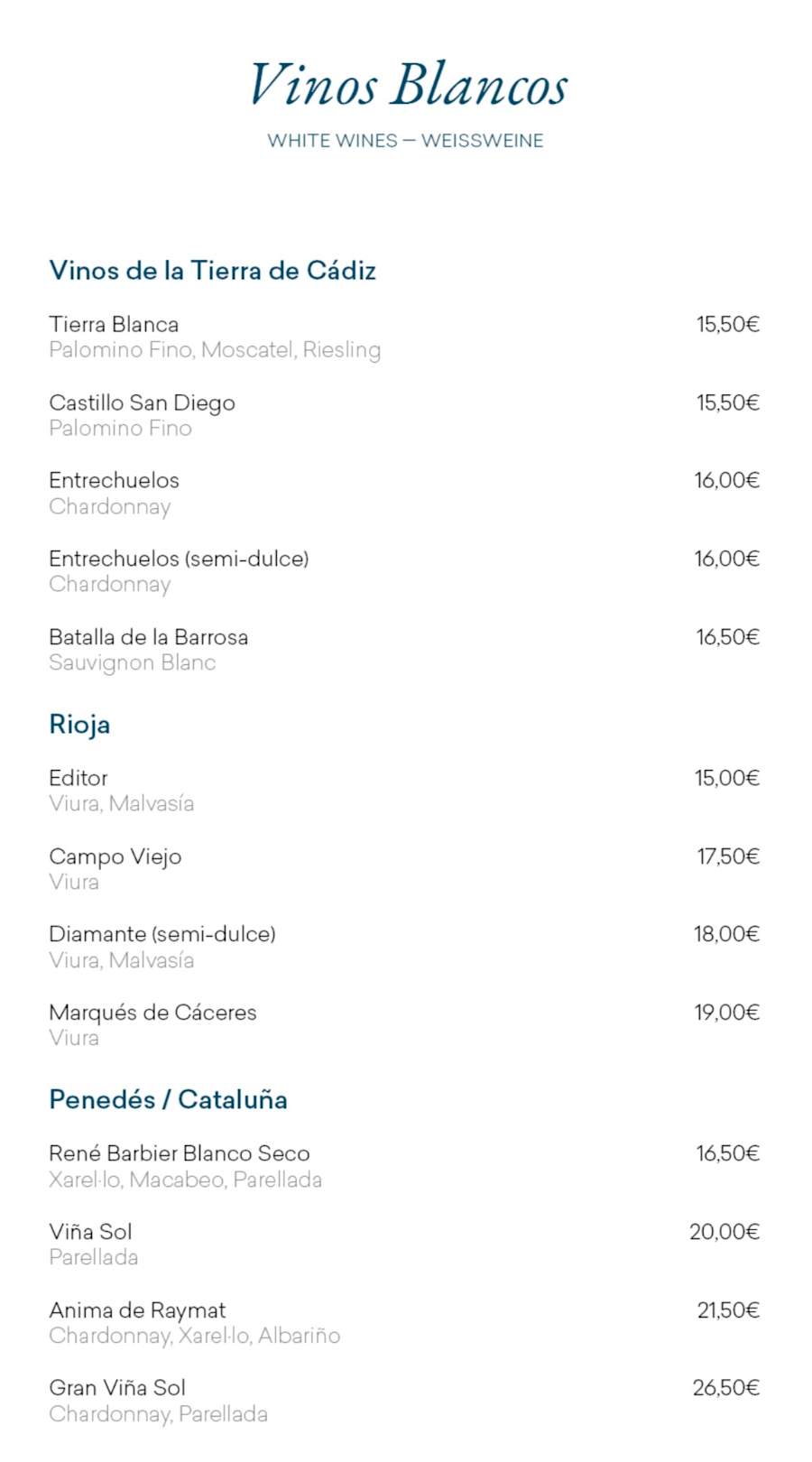
Task: Choose Anima de Raymat wine
Action: tap(137, 1310)
